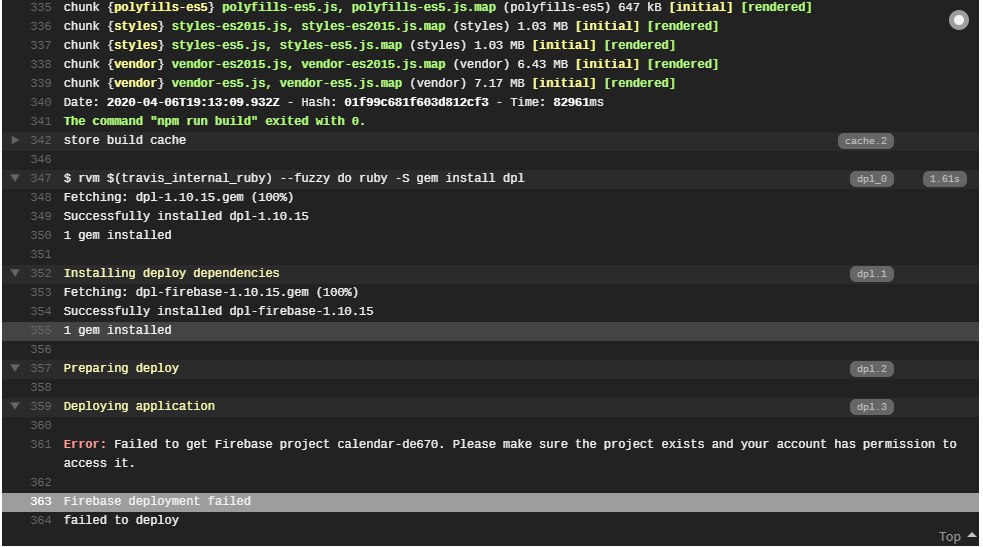Viewport: 983px width, 547px height.
Task: Click '6.43 MB' vendor-es2015 size
Action: pos(542,64)
